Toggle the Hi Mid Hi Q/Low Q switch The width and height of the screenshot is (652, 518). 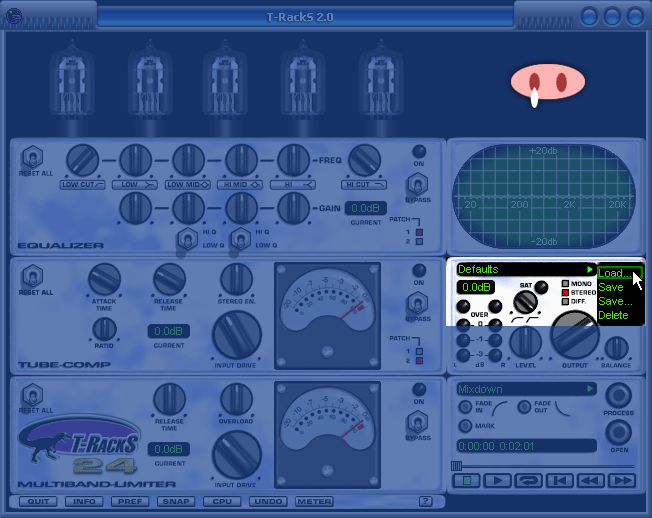(x=240, y=239)
